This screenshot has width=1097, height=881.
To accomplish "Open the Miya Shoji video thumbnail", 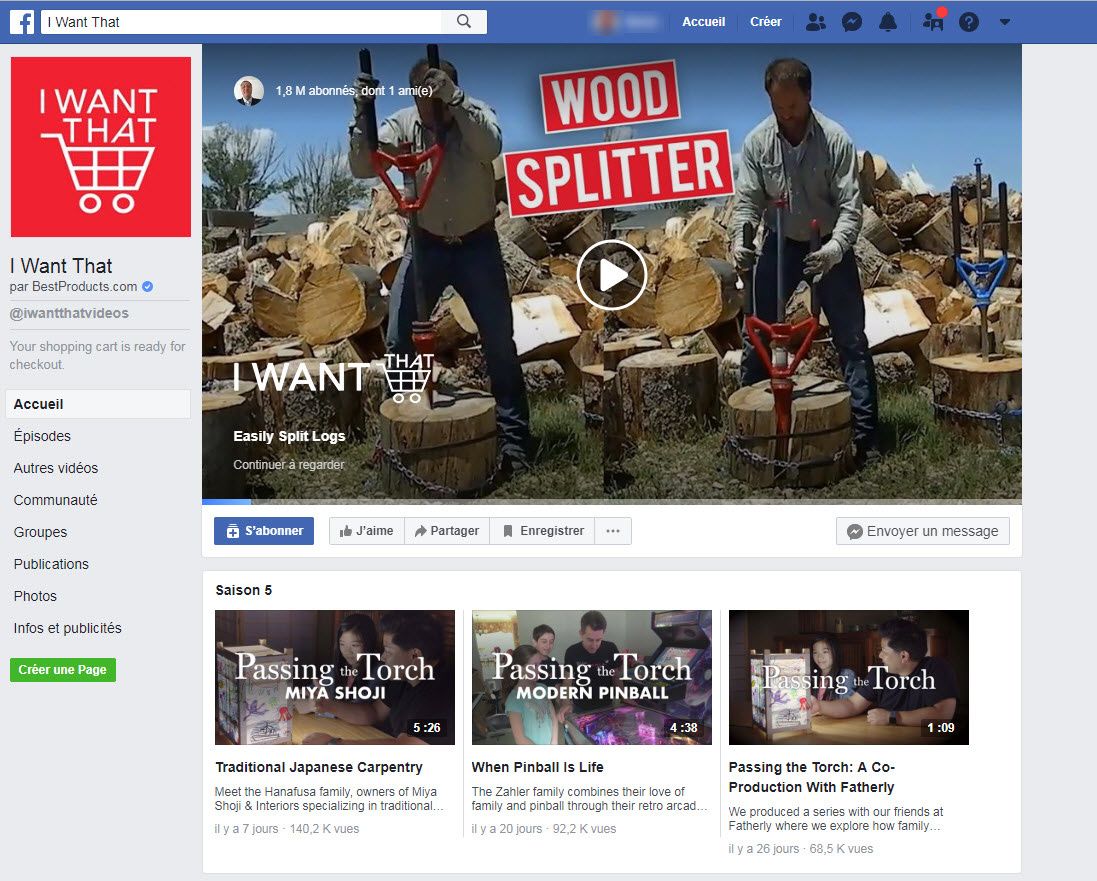I will (335, 677).
